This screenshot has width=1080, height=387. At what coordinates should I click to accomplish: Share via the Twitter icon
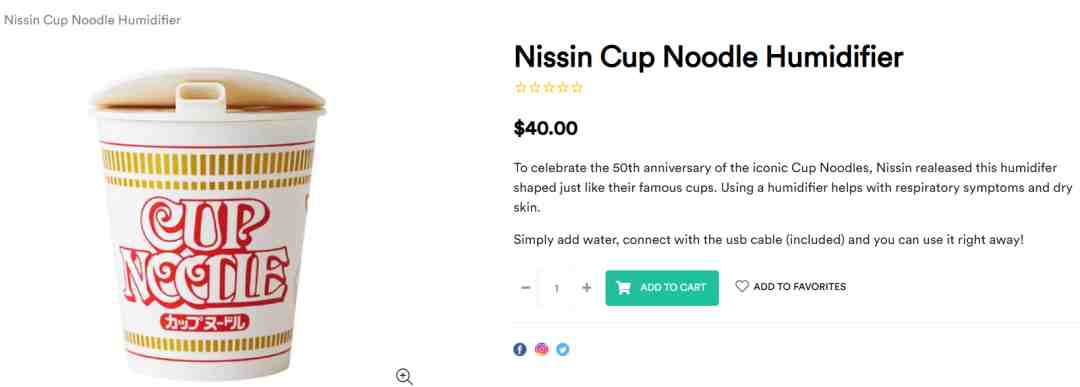(x=563, y=349)
